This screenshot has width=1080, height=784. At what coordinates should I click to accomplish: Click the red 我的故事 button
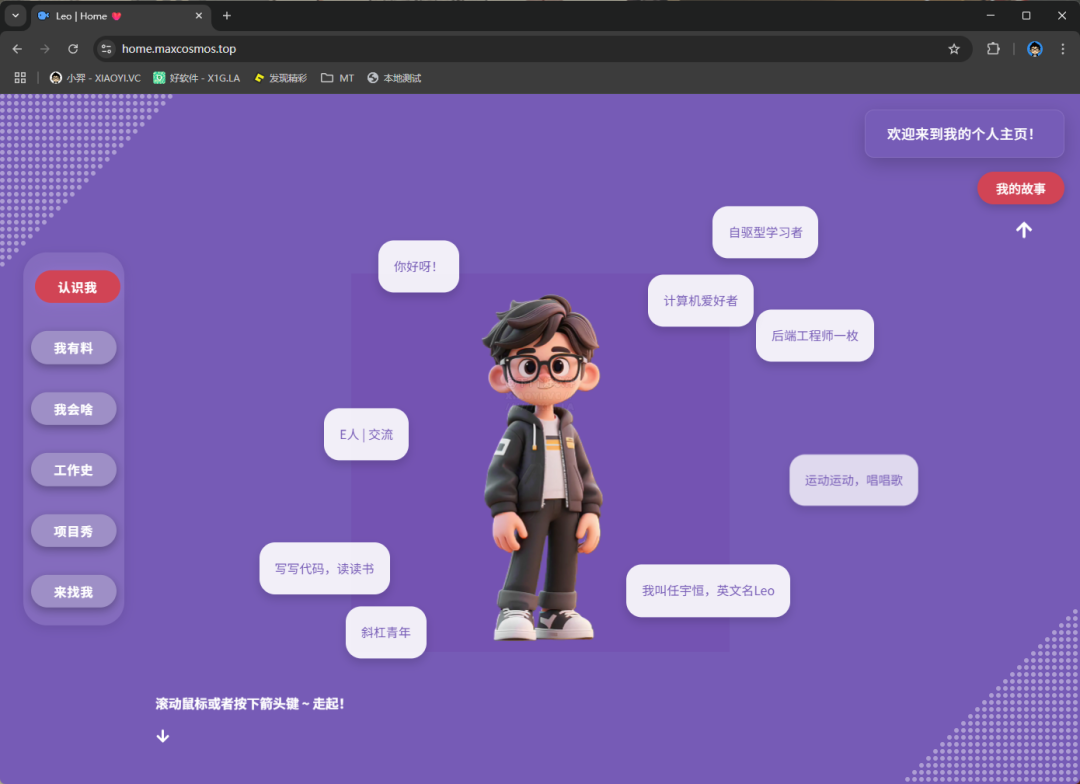pyautogui.click(x=1020, y=189)
